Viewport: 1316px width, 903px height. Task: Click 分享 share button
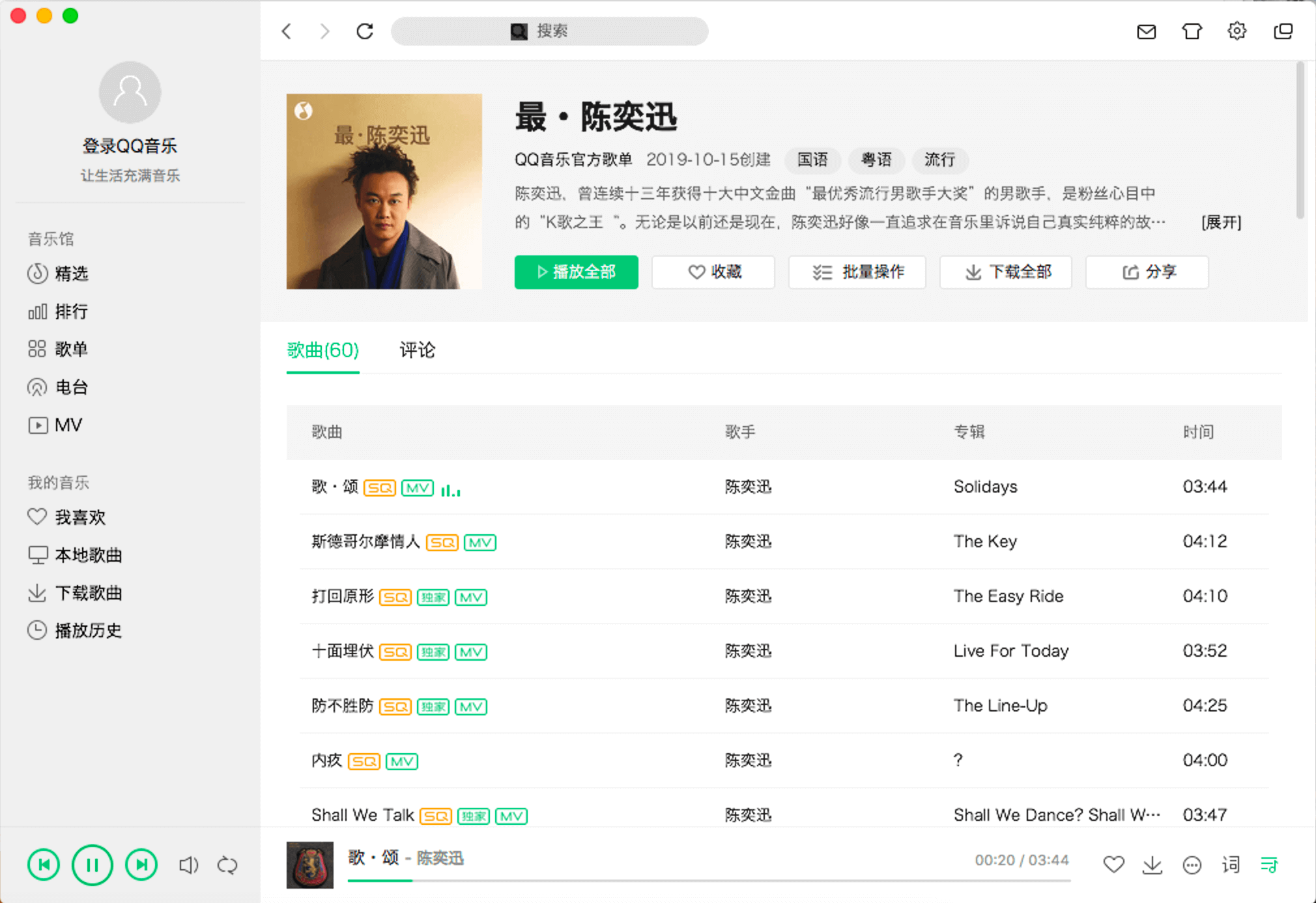tap(1147, 272)
